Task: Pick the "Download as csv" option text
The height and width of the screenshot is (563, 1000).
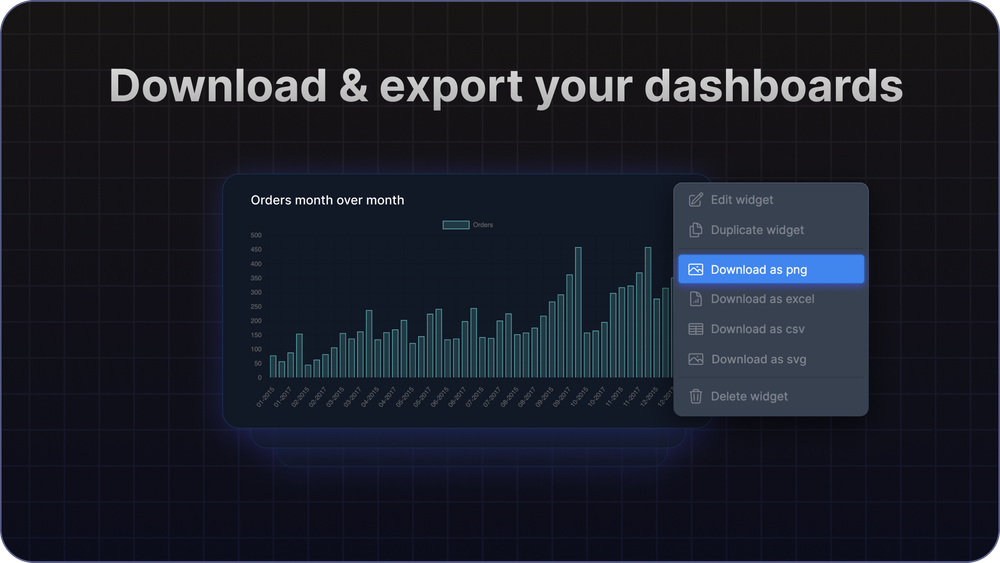Action: [757, 329]
